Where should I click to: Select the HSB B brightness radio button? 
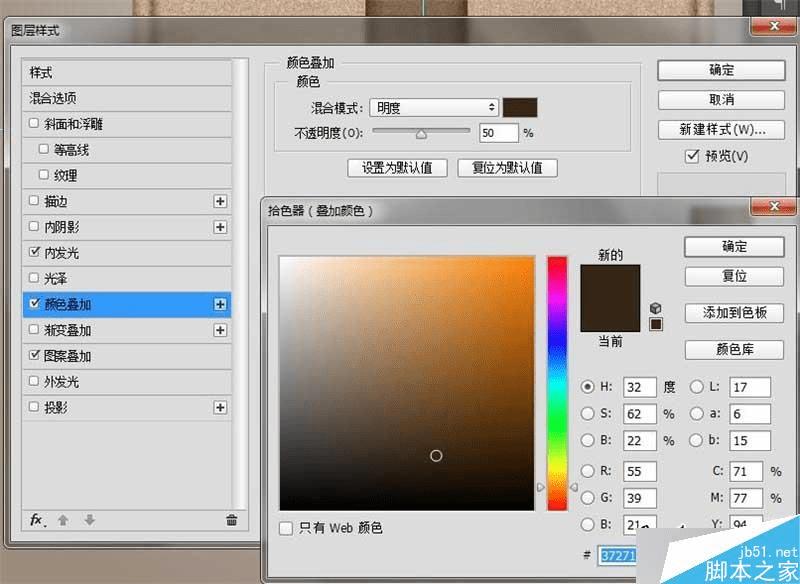[588, 440]
